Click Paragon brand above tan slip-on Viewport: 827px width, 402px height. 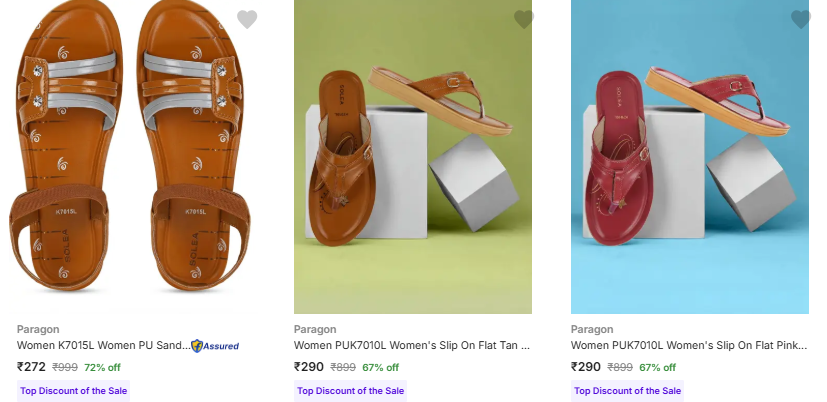pyautogui.click(x=315, y=329)
